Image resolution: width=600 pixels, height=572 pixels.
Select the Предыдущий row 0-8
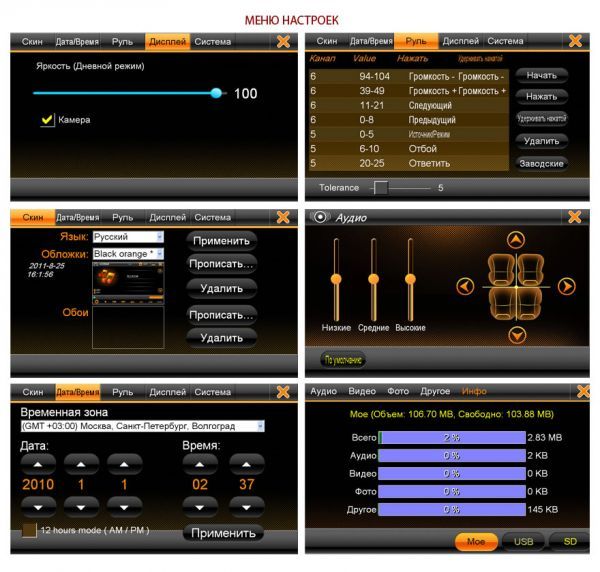point(409,120)
